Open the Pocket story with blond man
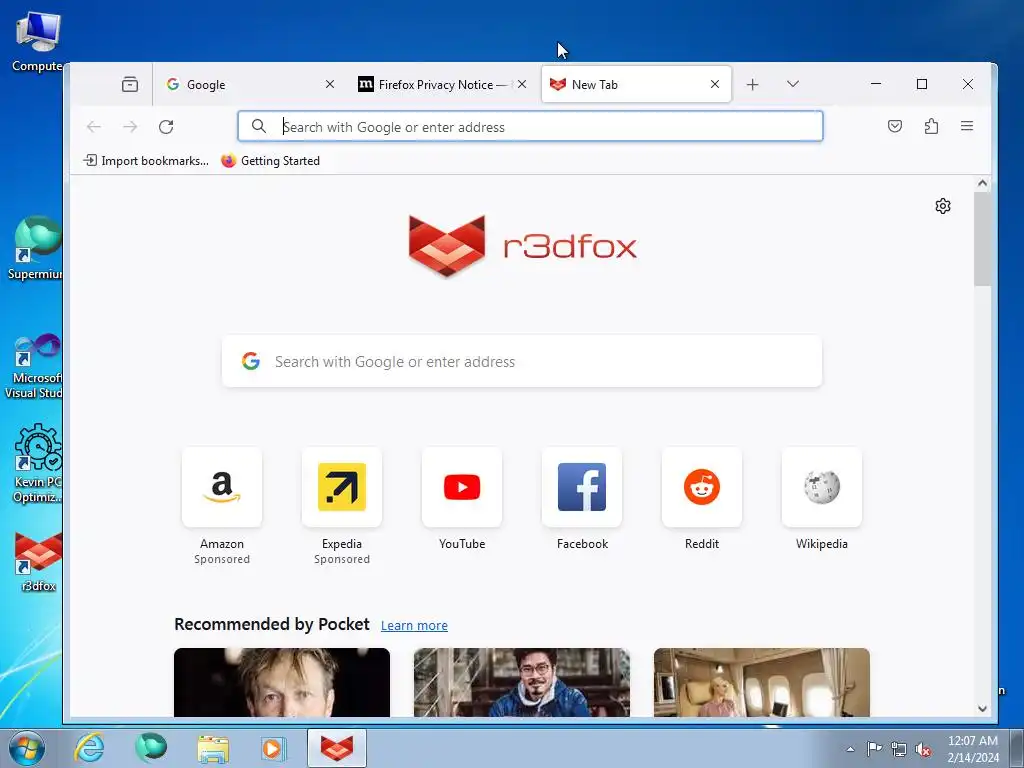This screenshot has width=1024, height=768. click(282, 682)
